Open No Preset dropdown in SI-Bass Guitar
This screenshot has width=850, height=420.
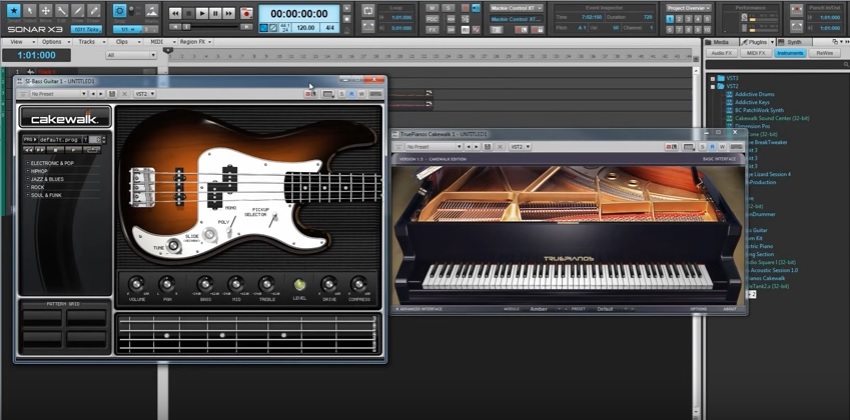(58, 94)
